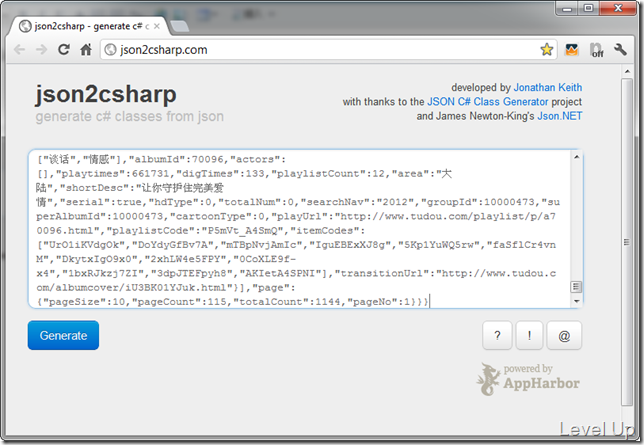Click the json2csharp heading title

(x=106, y=94)
